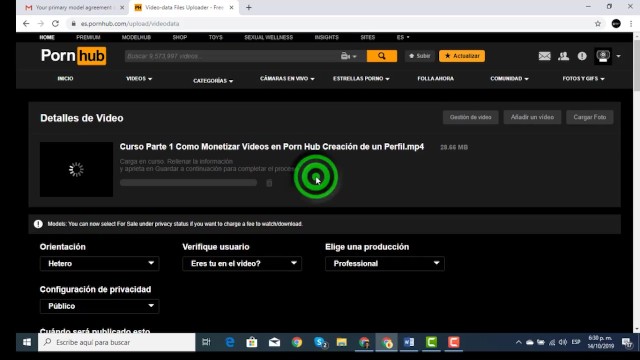Screen dimensions: 640x360
Task: Open Skype from taskbar
Action: 320,342
